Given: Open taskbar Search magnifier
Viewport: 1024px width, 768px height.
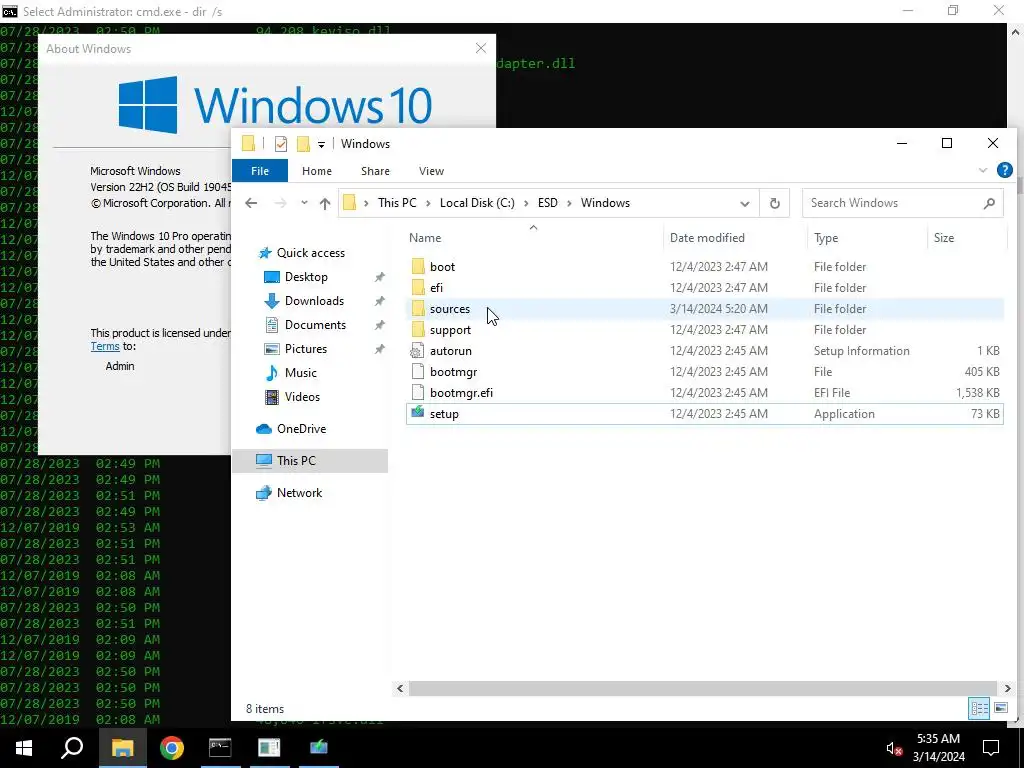Looking at the screenshot, I should click(x=72, y=748).
